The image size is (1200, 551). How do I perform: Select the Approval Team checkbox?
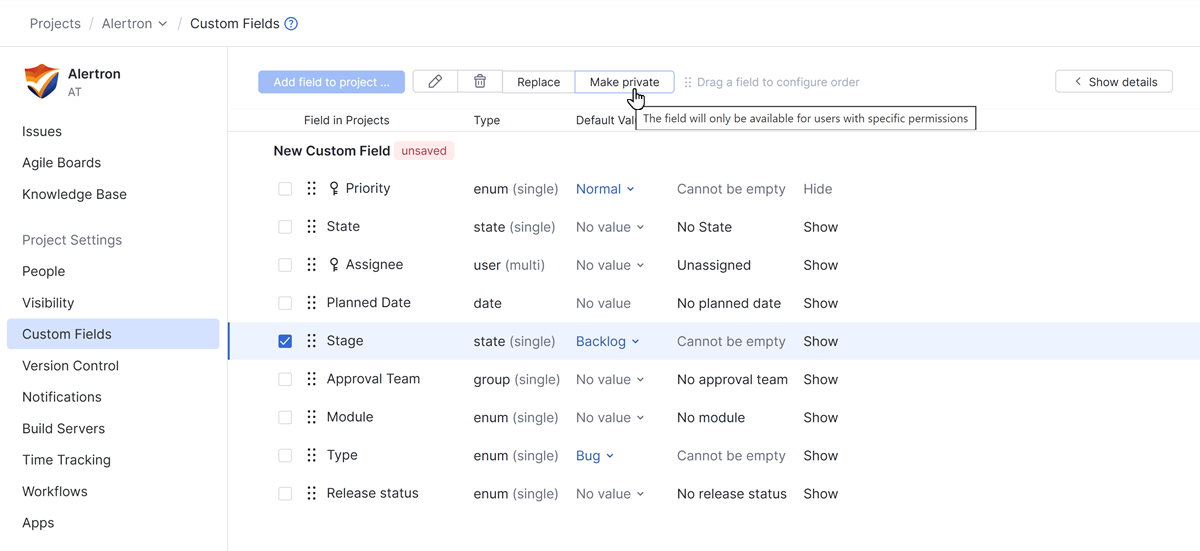click(x=285, y=380)
